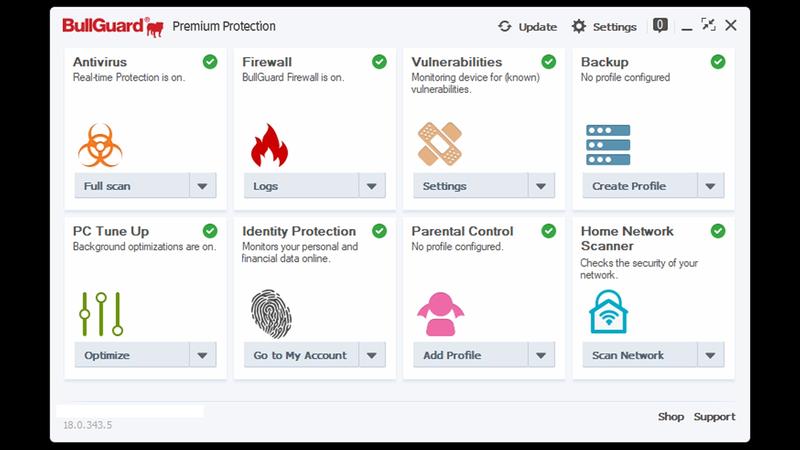Image resolution: width=800 pixels, height=450 pixels.
Task: Expand the Full scan dropdown arrow
Action: tap(203, 186)
